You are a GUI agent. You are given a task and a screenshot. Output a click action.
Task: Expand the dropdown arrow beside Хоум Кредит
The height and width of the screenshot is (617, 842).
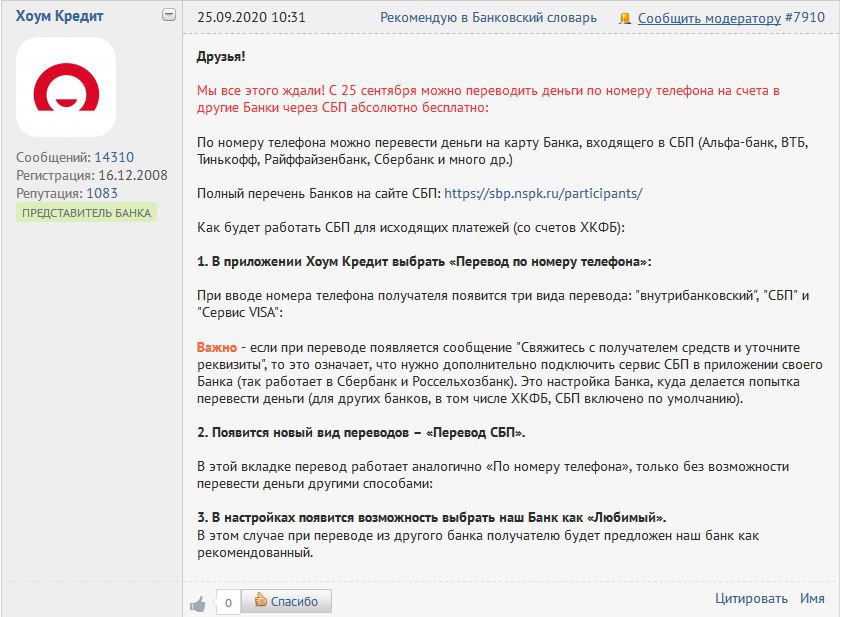click(169, 15)
